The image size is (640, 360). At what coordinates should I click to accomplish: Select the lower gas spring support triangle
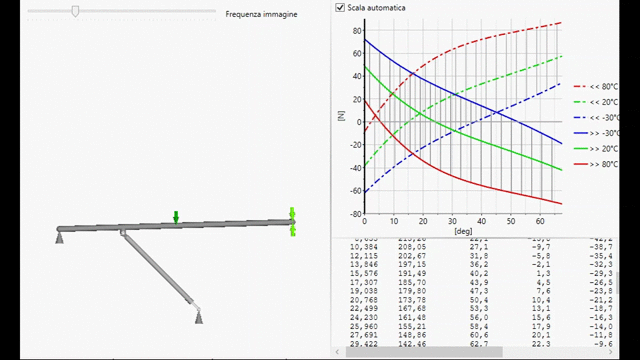click(199, 318)
